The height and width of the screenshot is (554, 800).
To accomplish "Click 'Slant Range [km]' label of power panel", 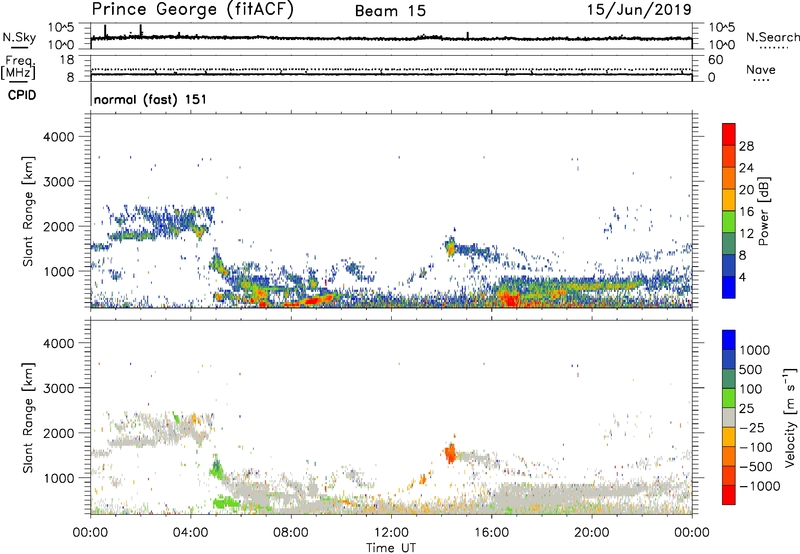I will (x=28, y=211).
